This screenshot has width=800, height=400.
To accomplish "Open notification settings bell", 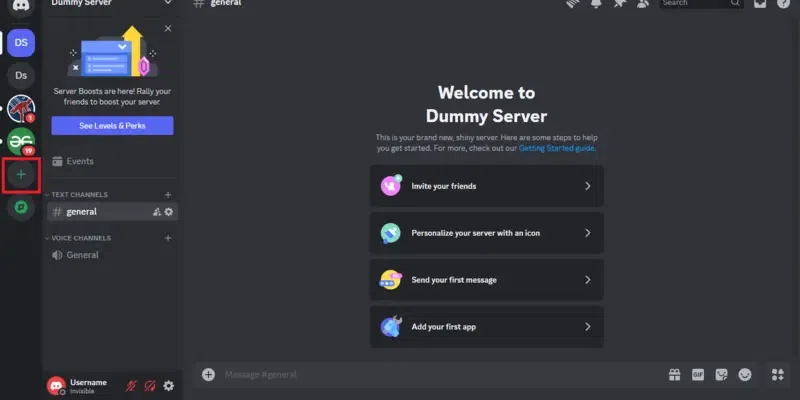I will 596,4.
